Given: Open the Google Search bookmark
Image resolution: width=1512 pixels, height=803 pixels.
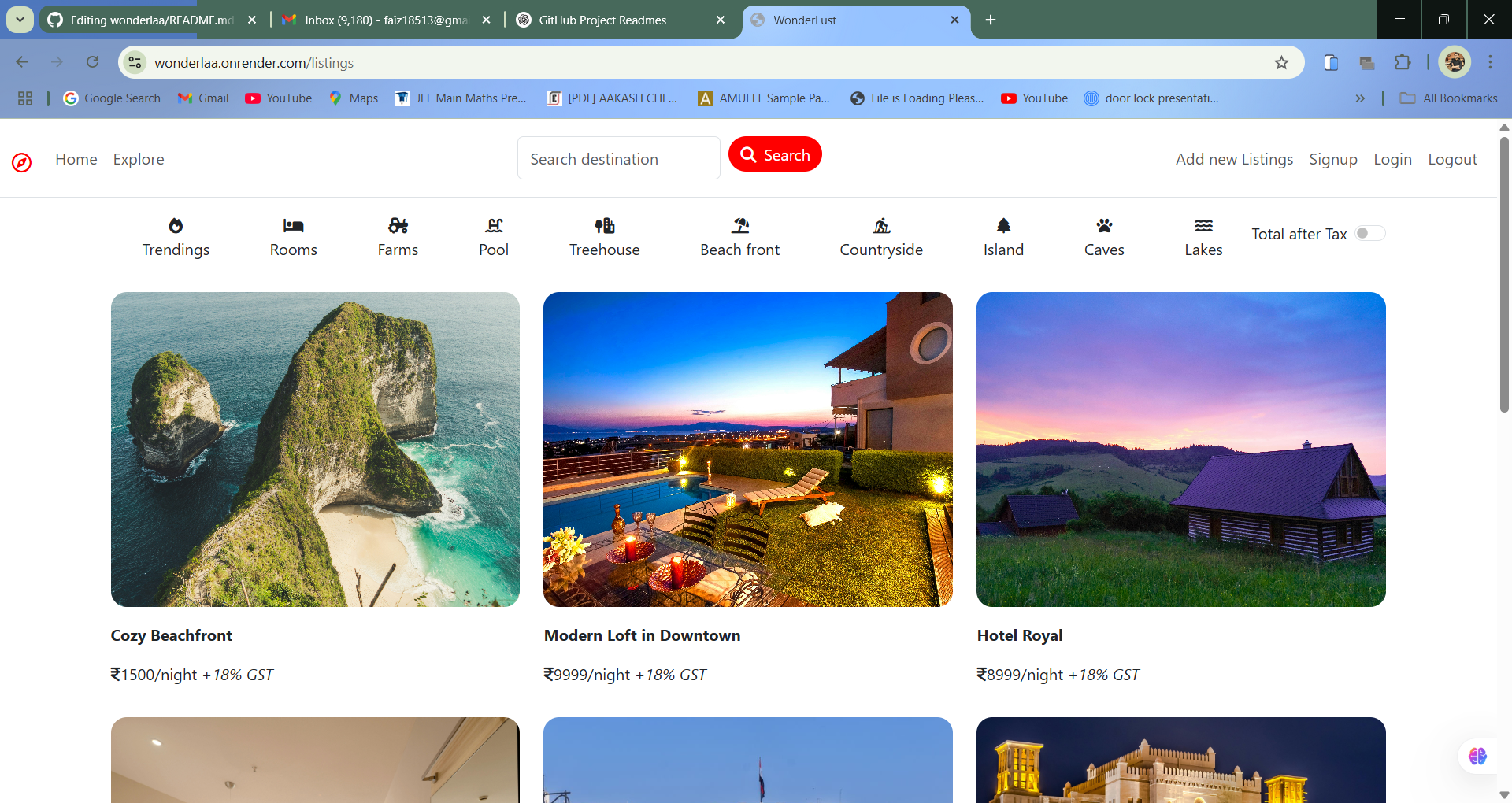Looking at the screenshot, I should 112,98.
